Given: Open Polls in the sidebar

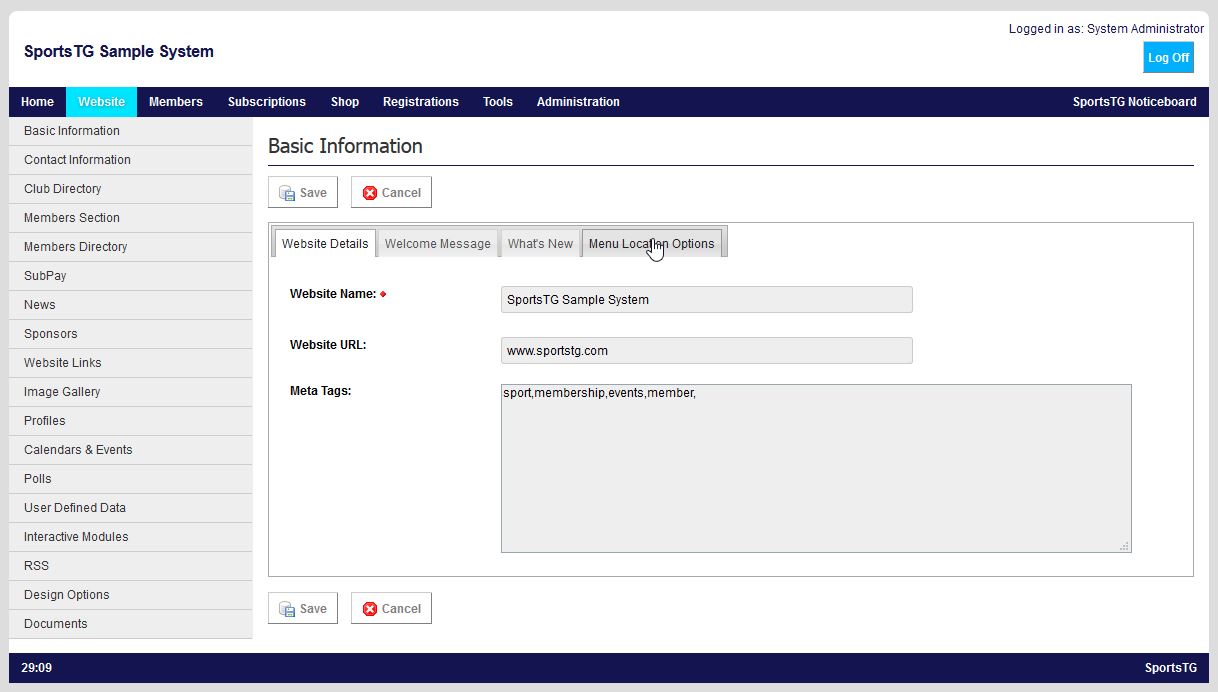Looking at the screenshot, I should [x=130, y=479].
